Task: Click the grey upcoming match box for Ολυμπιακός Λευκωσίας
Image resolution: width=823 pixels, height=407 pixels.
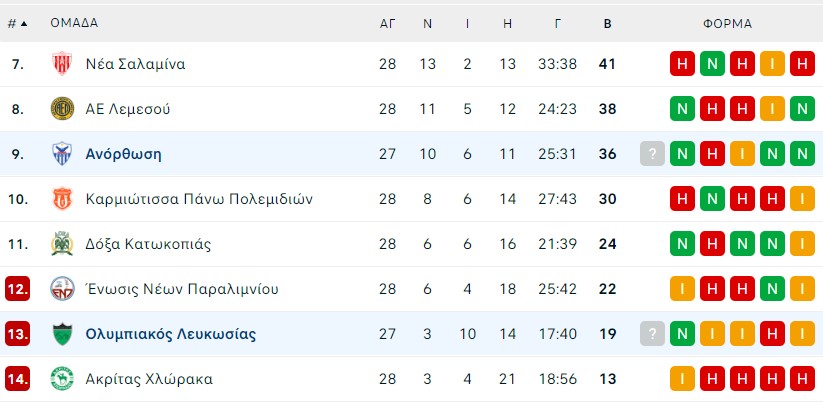Action: point(652,334)
